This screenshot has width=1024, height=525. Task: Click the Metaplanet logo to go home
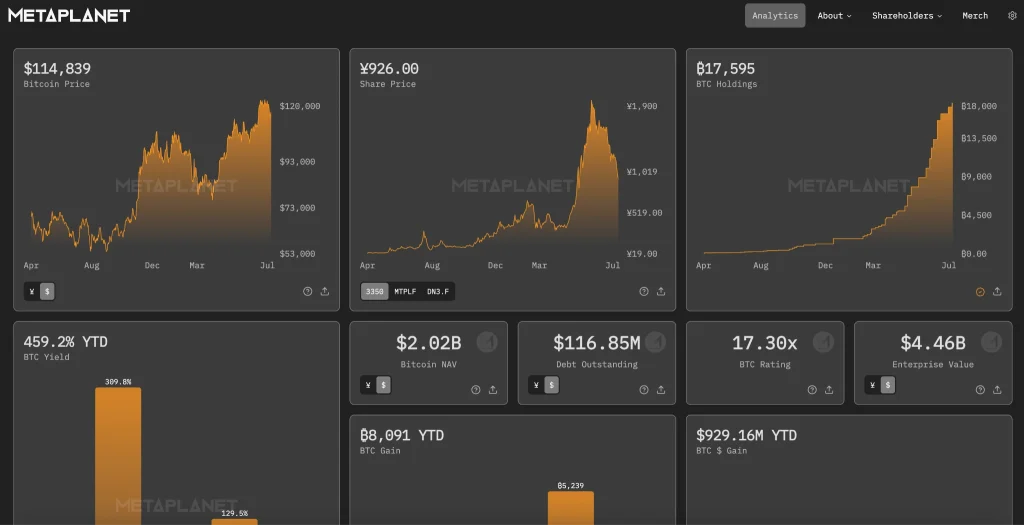tap(69, 16)
